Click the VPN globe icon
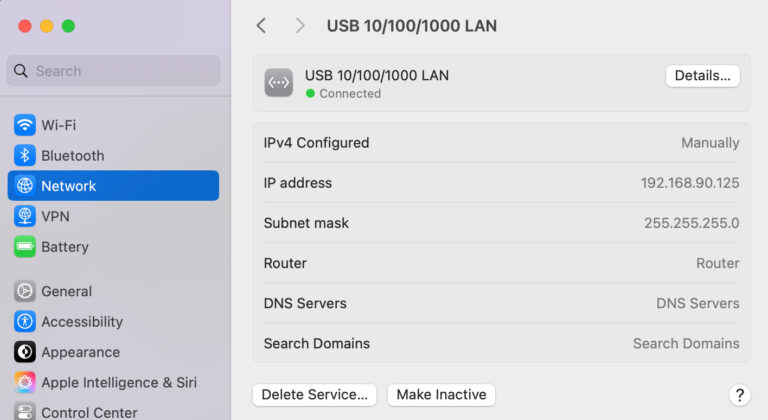This screenshot has width=768, height=420. [25, 216]
